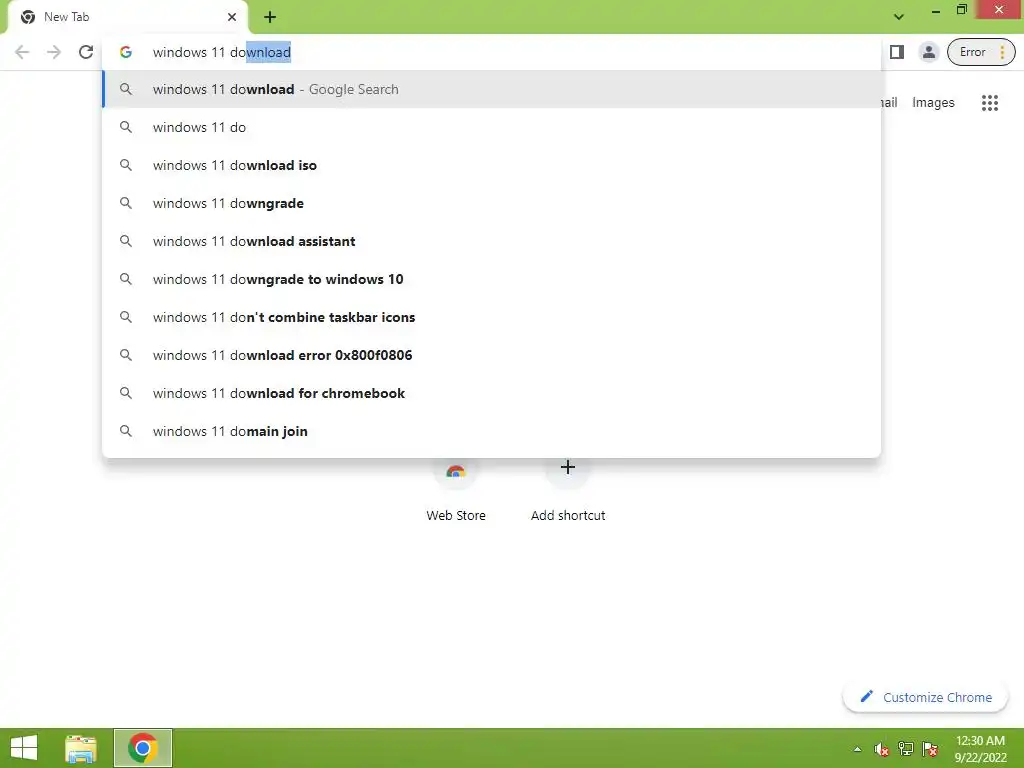Open Action Center flag icon
Image resolution: width=1024 pixels, height=768 pixels.
pos(929,748)
